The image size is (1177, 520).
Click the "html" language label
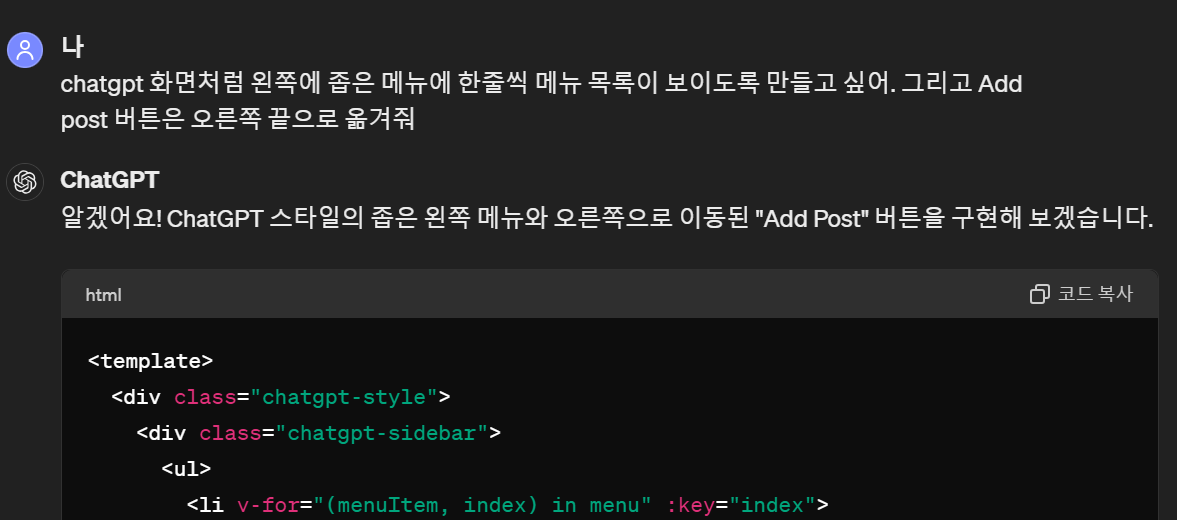[x=104, y=296]
